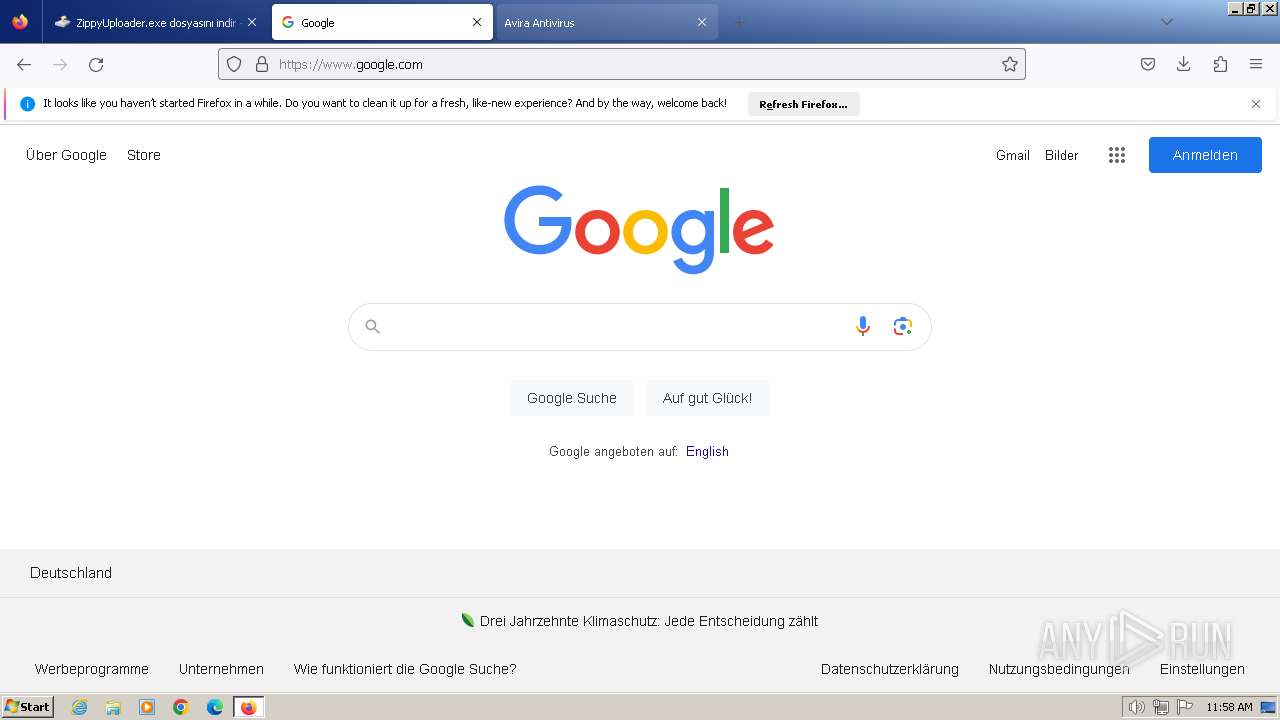Open Nutzungsbedingungen footer link
Screen dimensions: 1280x720
[x=1059, y=669]
